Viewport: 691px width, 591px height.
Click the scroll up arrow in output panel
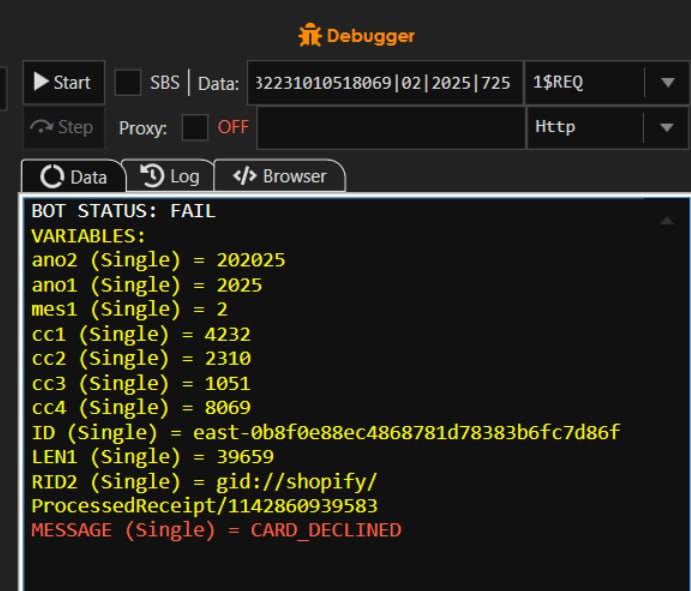(666, 219)
